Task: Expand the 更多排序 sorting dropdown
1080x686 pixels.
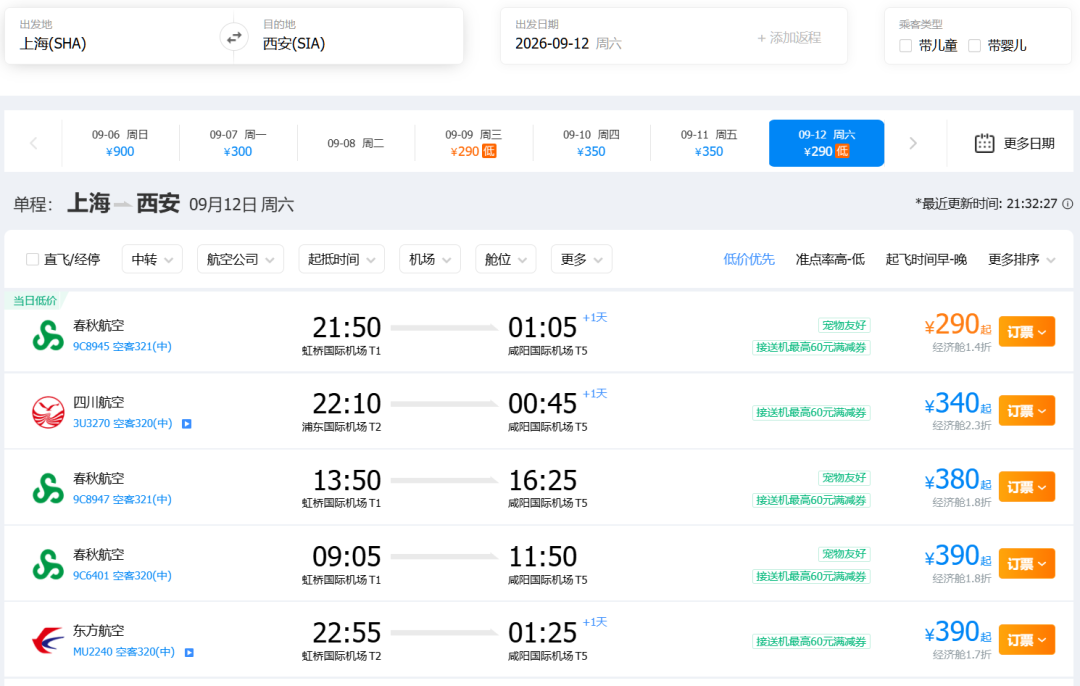Action: click(1021, 260)
